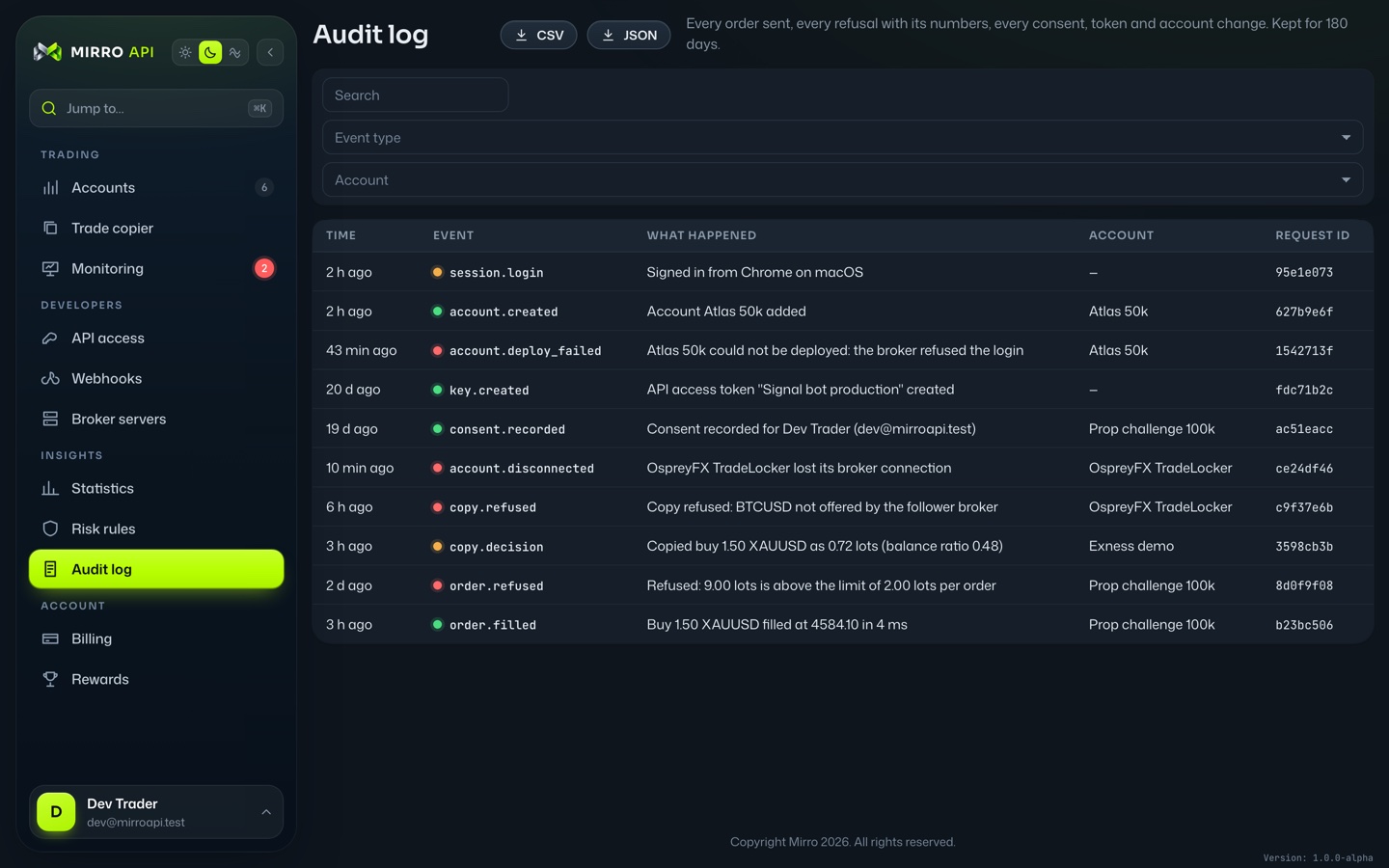Click the Accounts count badge 6

pos(264,187)
